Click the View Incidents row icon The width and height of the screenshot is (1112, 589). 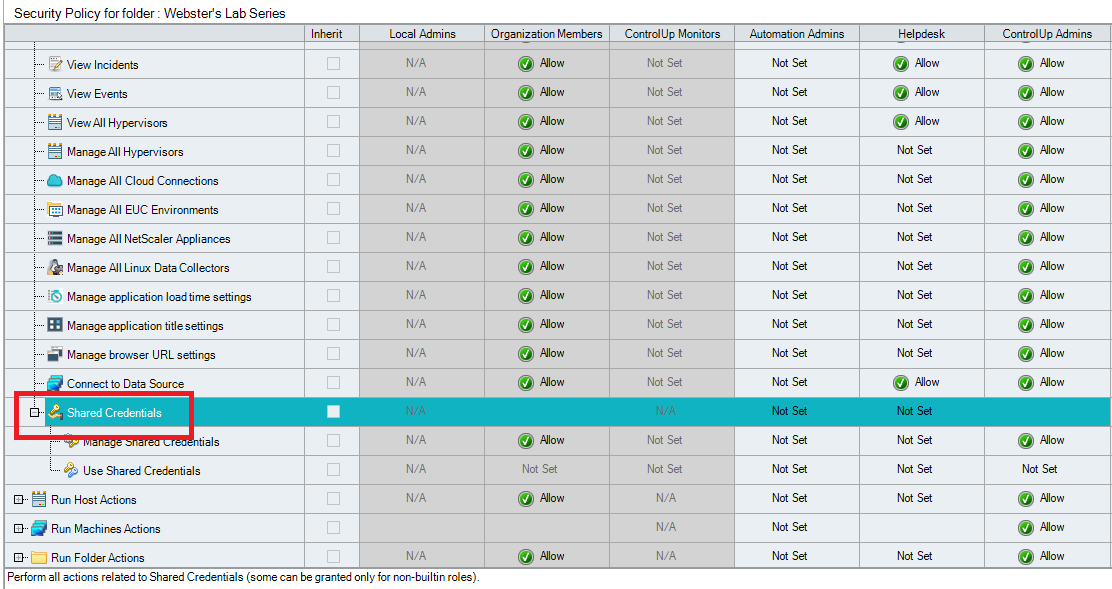click(x=55, y=65)
